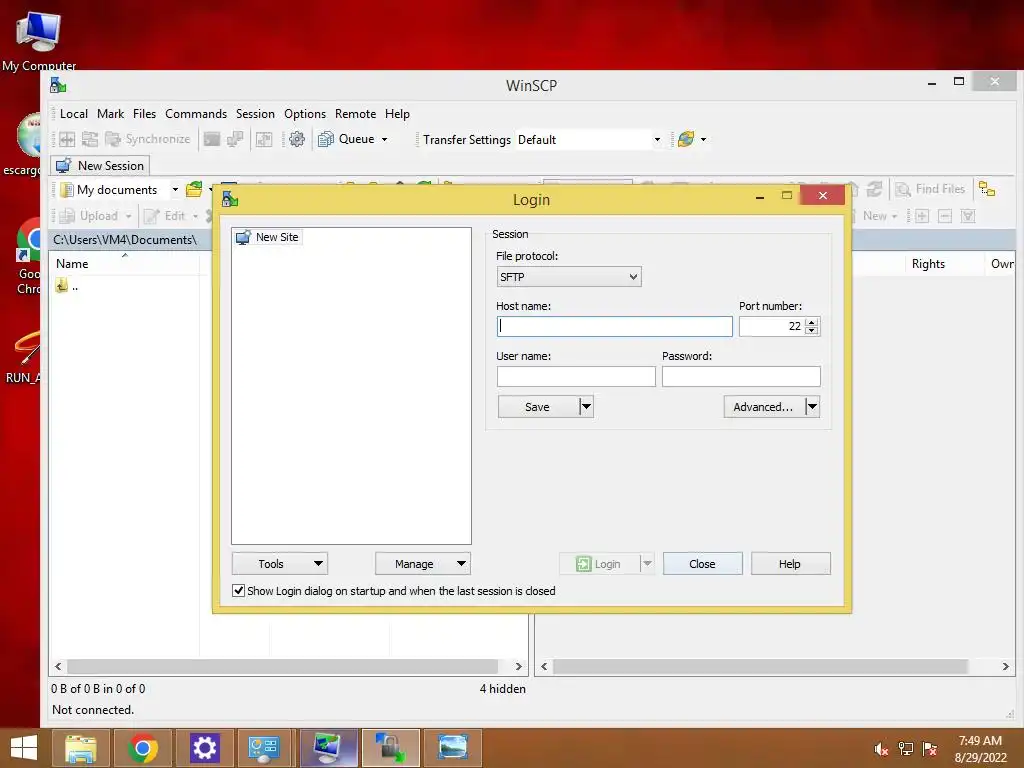1024x768 pixels.
Task: Click the Password input field
Action: coord(741,376)
